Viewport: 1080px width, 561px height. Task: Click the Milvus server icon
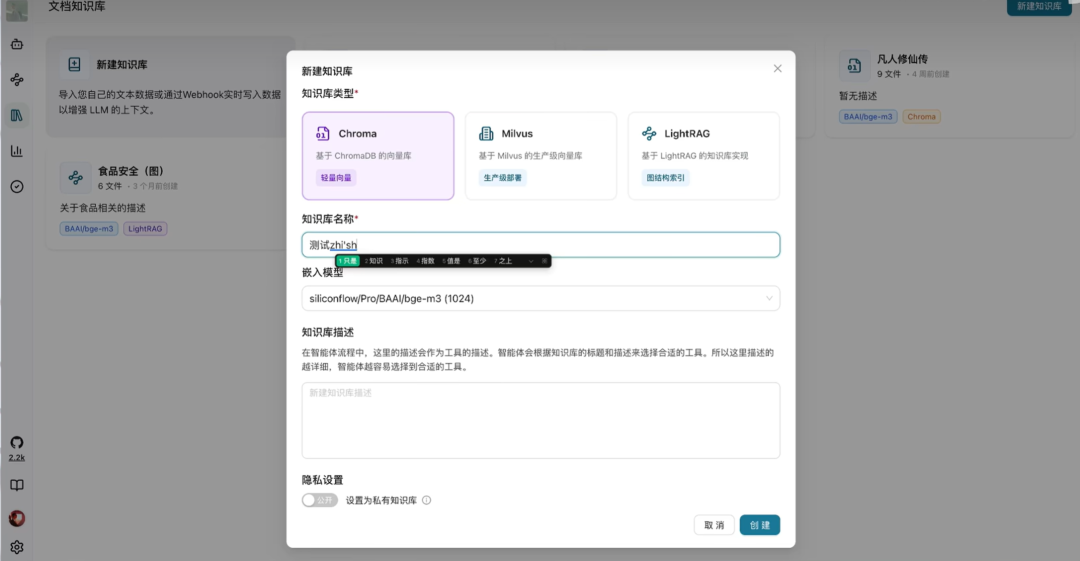[x=486, y=133]
